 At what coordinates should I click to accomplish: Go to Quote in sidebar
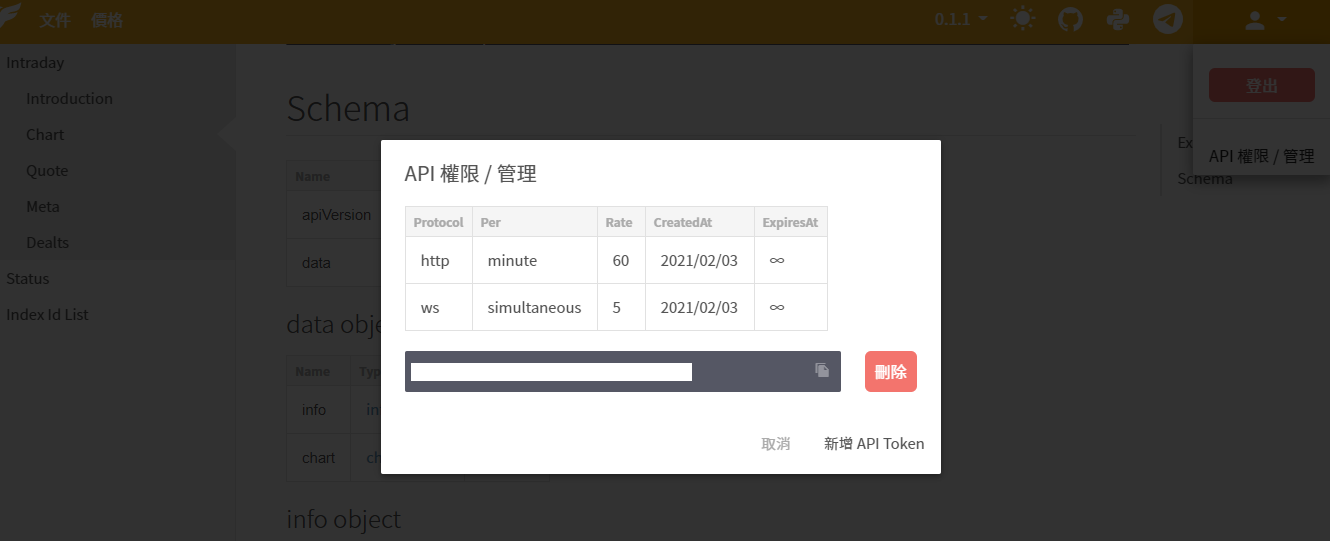click(47, 170)
